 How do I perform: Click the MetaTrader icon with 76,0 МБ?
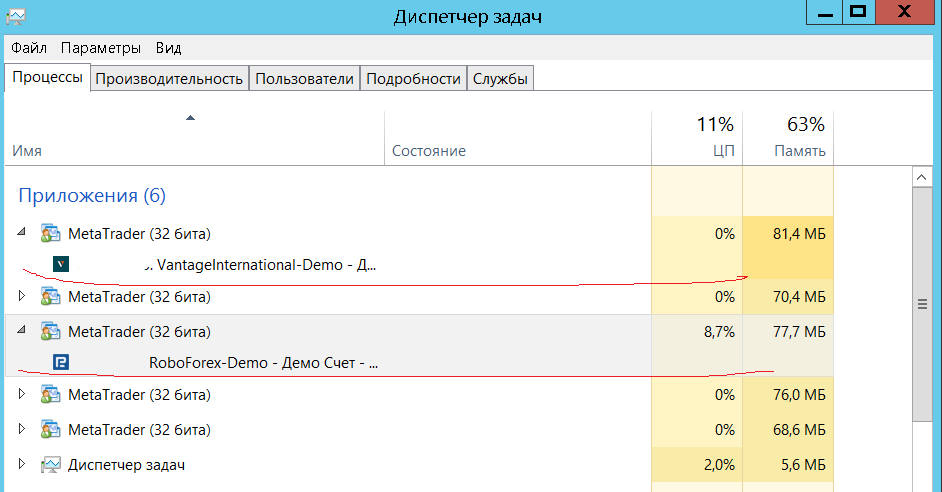click(x=50, y=395)
